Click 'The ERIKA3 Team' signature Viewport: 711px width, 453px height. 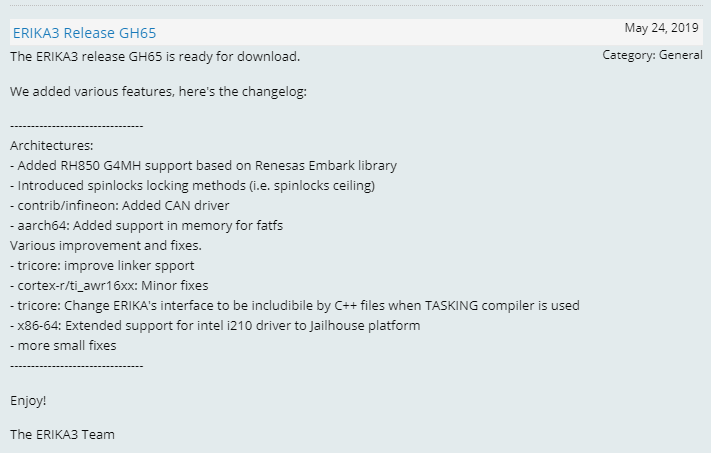coord(62,435)
